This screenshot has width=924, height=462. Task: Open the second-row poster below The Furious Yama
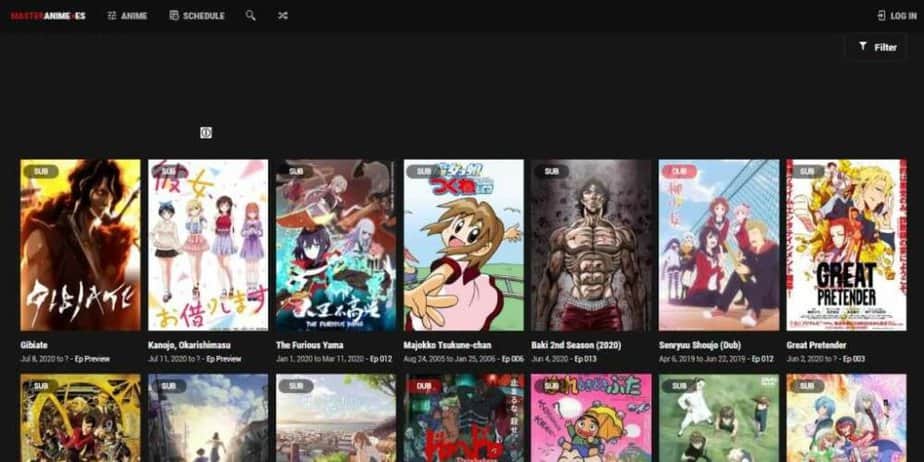coord(336,418)
